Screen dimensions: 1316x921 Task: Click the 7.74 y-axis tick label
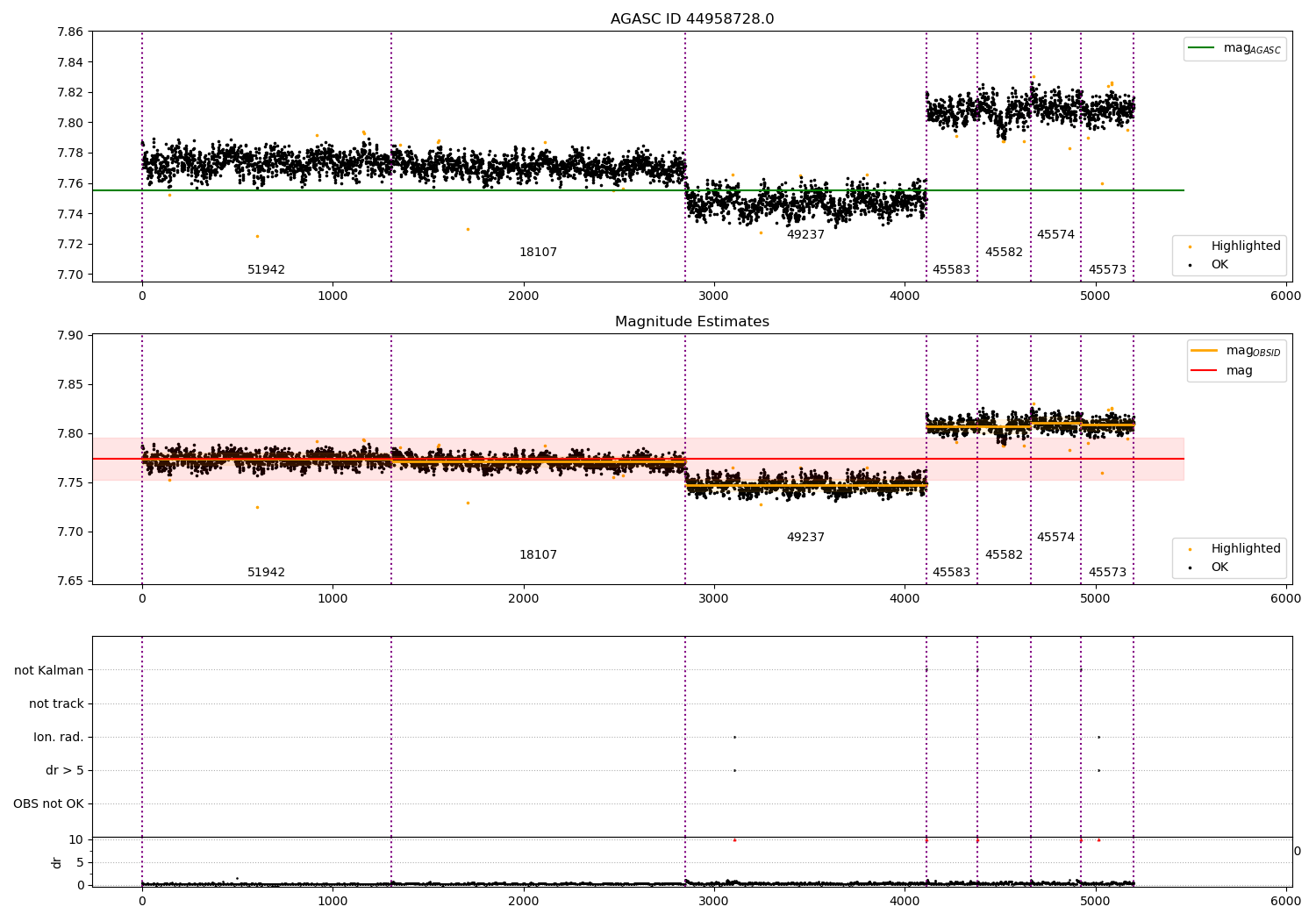pyautogui.click(x=69, y=214)
